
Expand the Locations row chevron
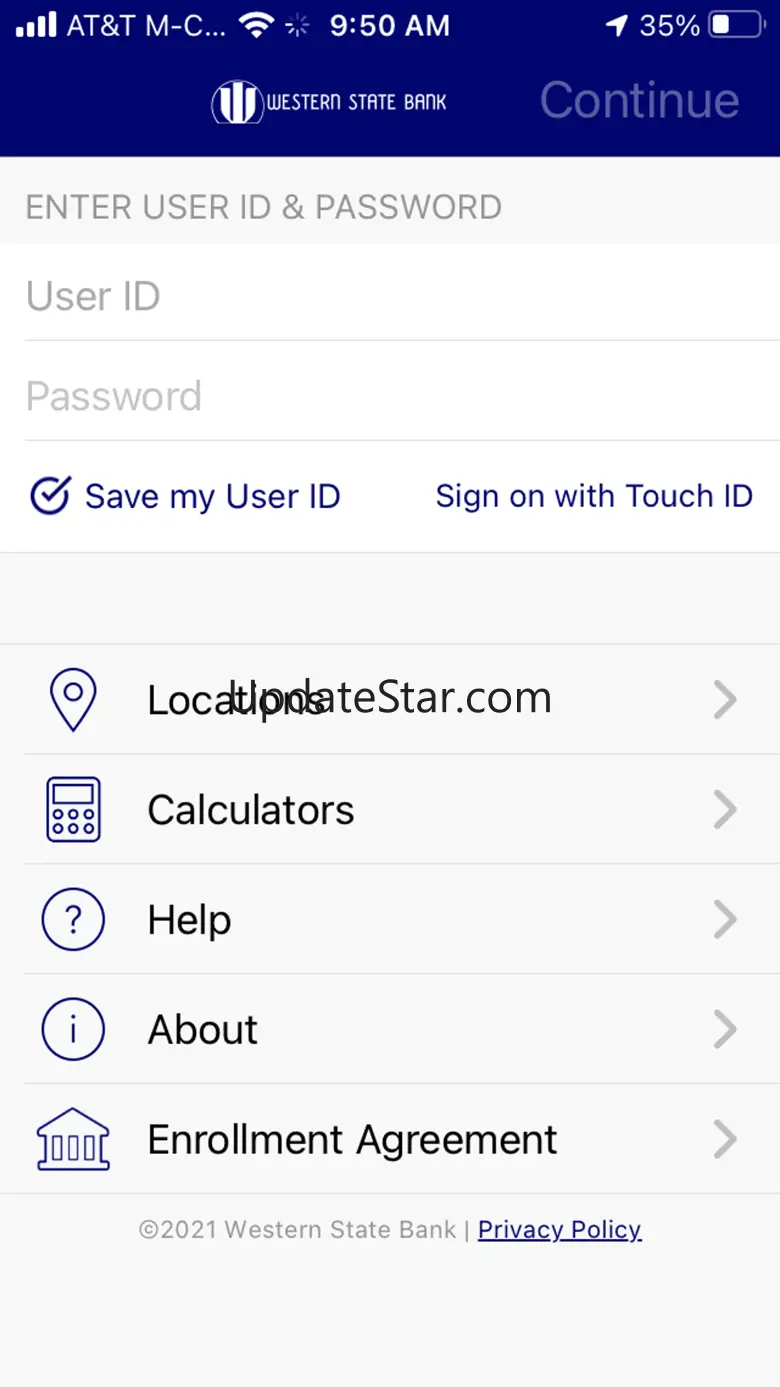pos(726,699)
